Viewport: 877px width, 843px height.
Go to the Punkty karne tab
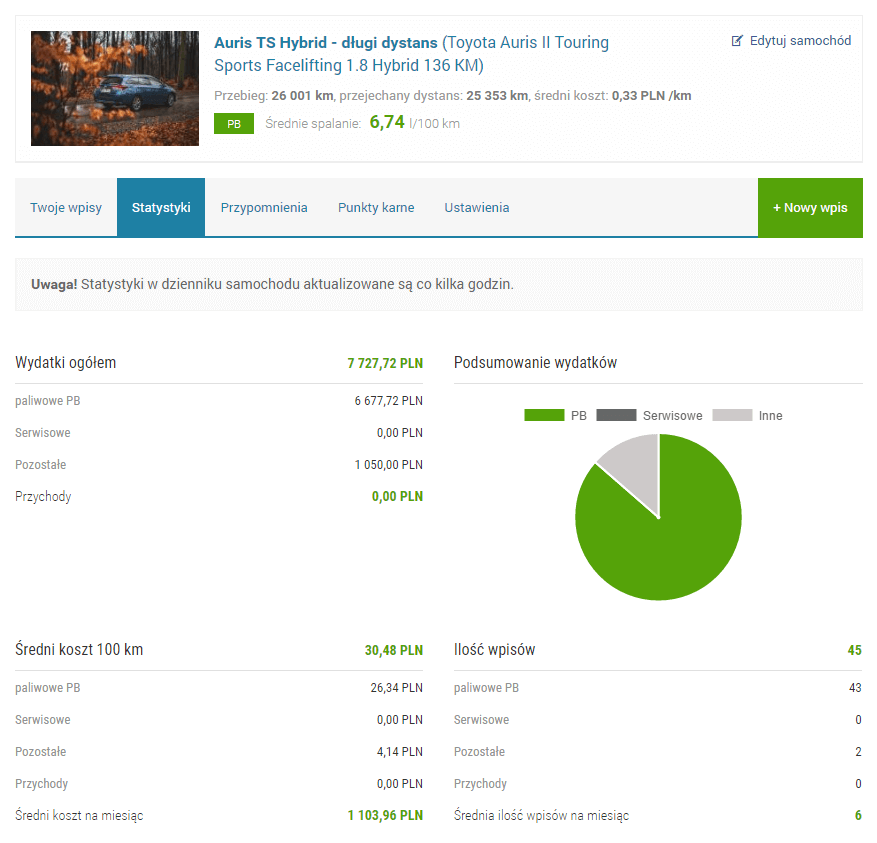pyautogui.click(x=376, y=208)
